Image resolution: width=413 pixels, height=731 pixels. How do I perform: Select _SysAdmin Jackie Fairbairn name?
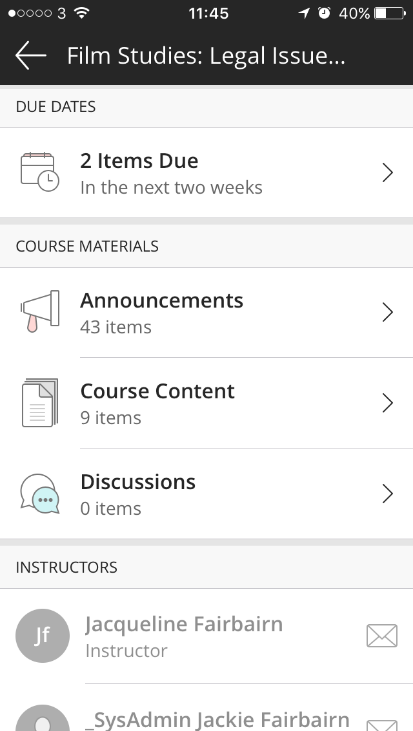pos(217,719)
